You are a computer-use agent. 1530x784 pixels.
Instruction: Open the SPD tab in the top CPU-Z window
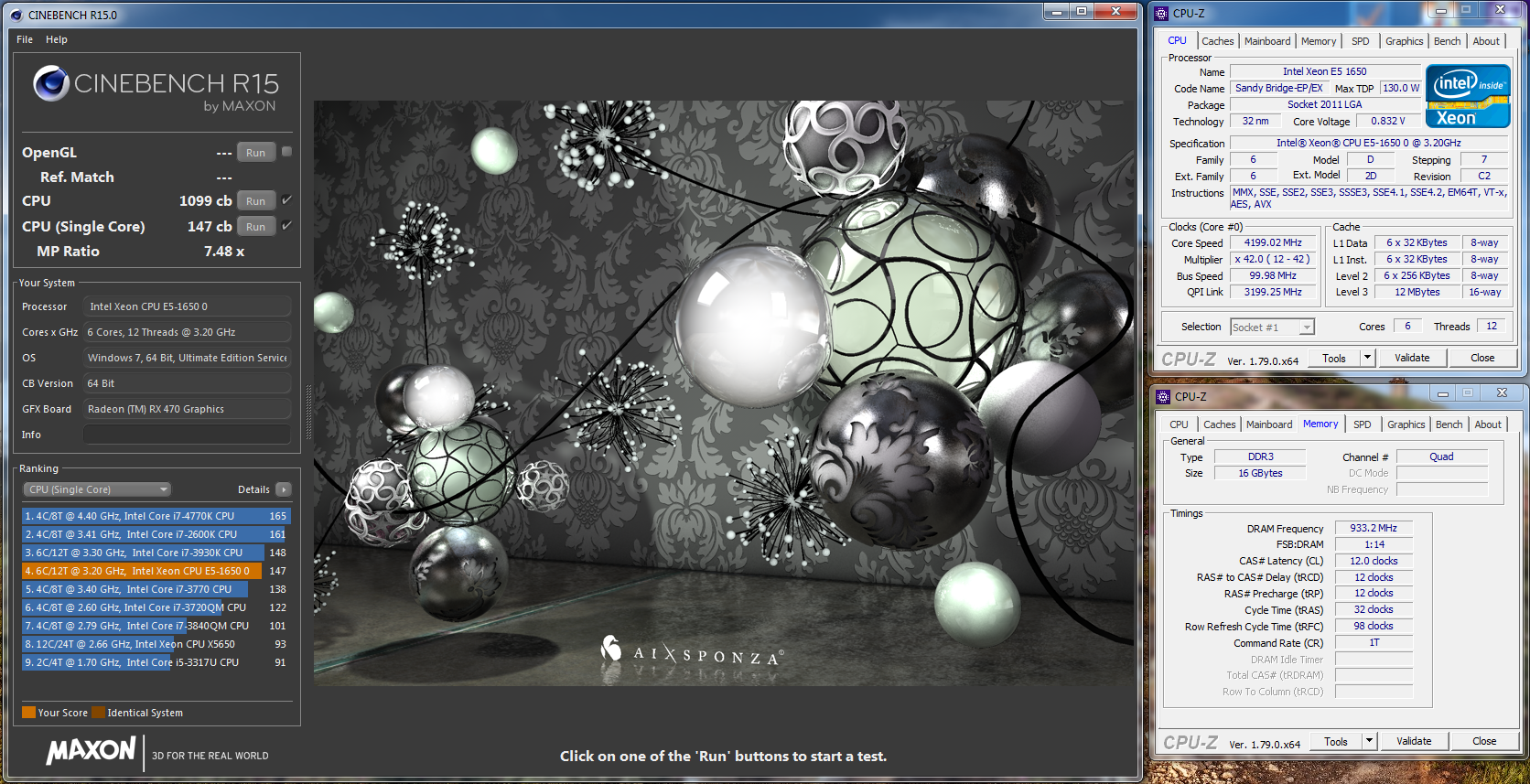pyautogui.click(x=1361, y=41)
